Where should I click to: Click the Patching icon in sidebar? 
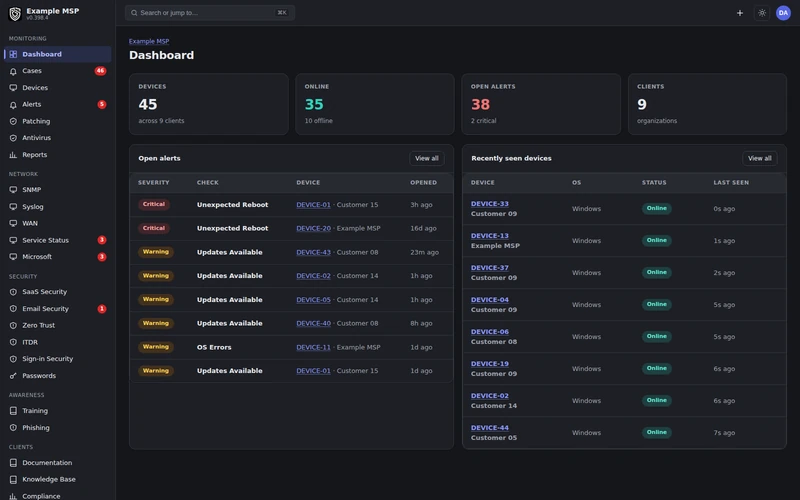pyautogui.click(x=13, y=121)
